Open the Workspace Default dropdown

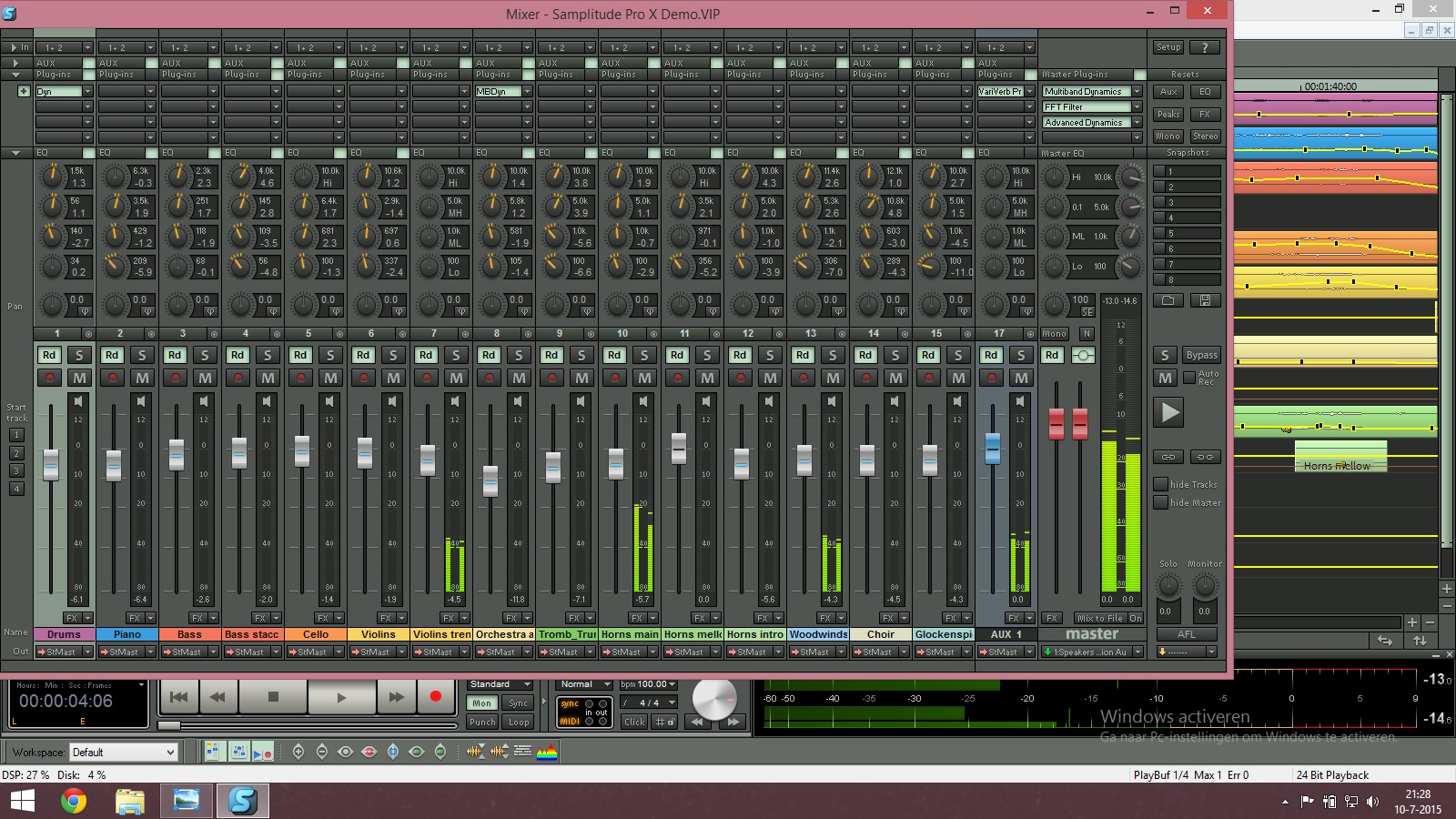coord(169,753)
